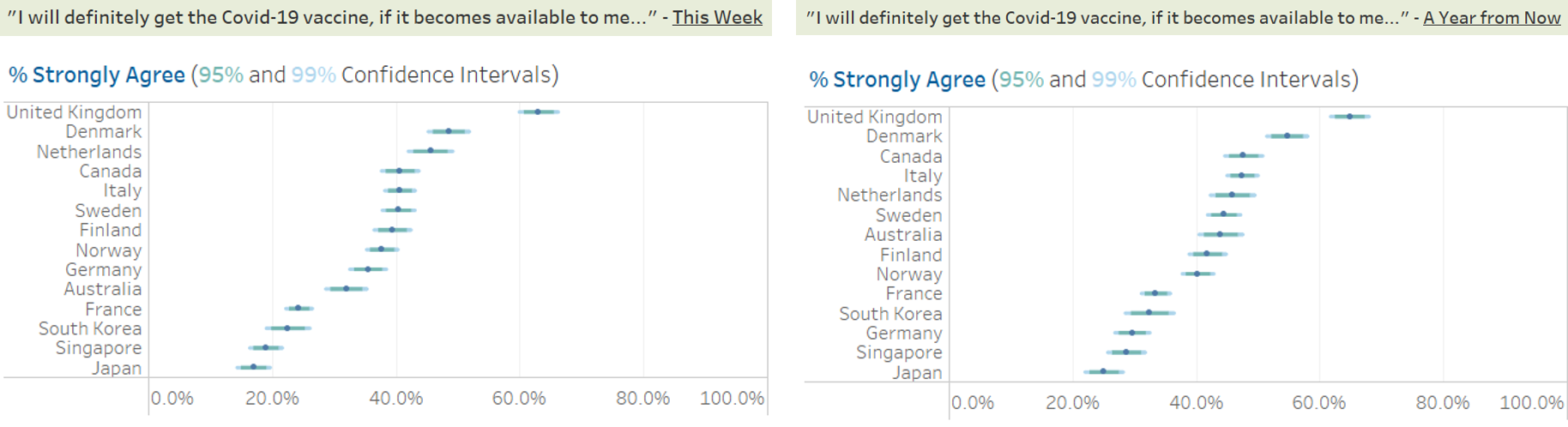Click the underlined "This Week" link
Screen dimensions: 1568x427
717,17
